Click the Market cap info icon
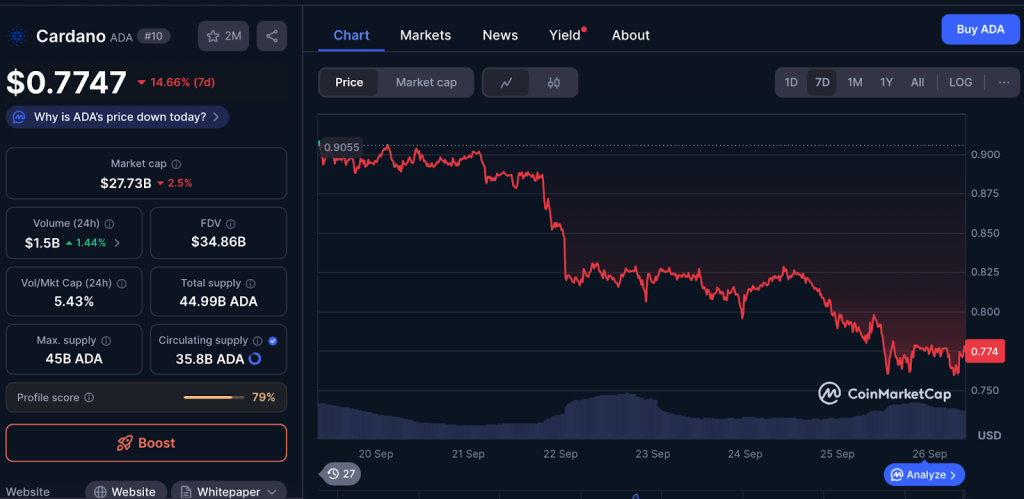 pyautogui.click(x=176, y=164)
